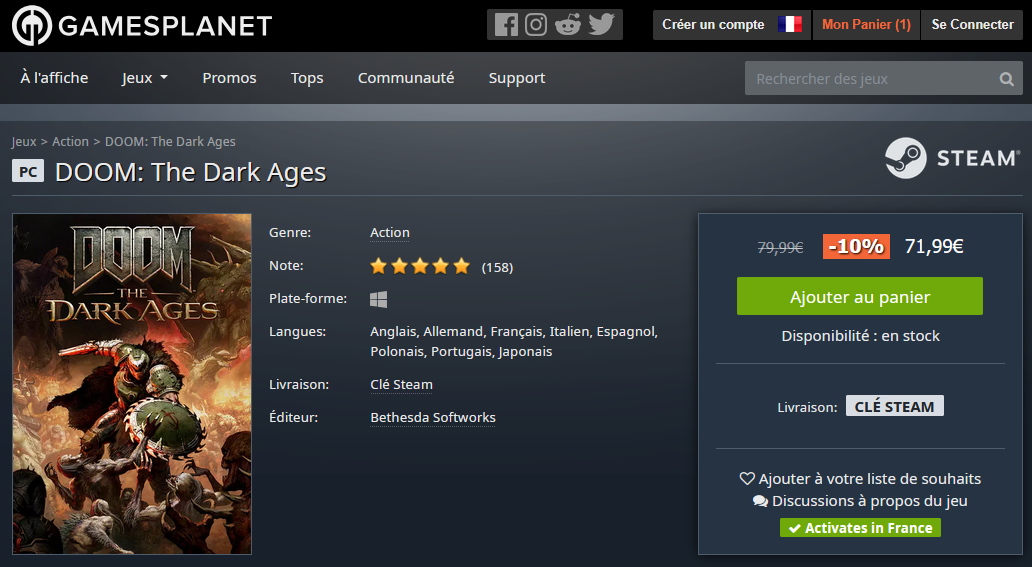Click Activates in France badge
1032x567 pixels.
pos(860,527)
